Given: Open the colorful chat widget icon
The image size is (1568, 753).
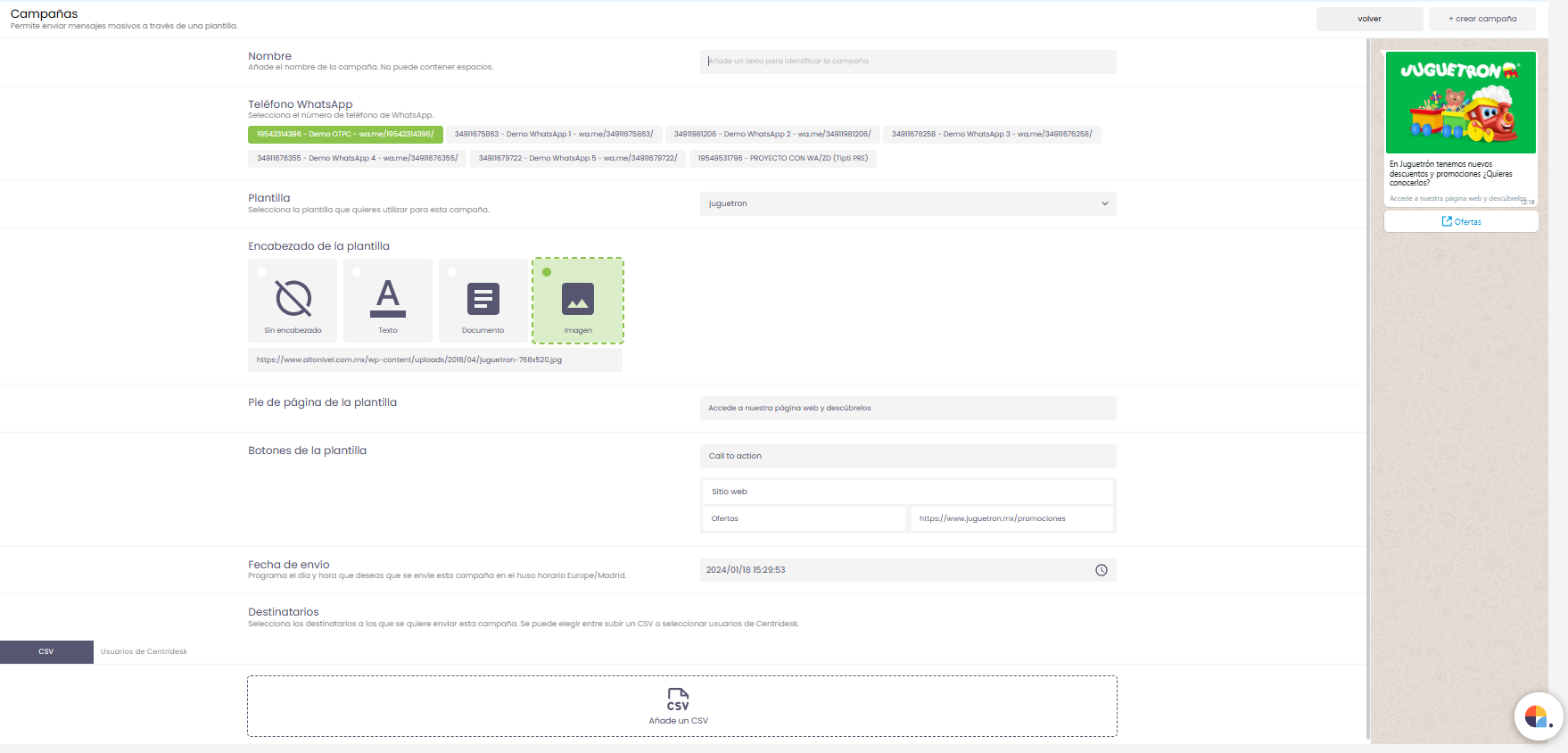Looking at the screenshot, I should pyautogui.click(x=1536, y=716).
